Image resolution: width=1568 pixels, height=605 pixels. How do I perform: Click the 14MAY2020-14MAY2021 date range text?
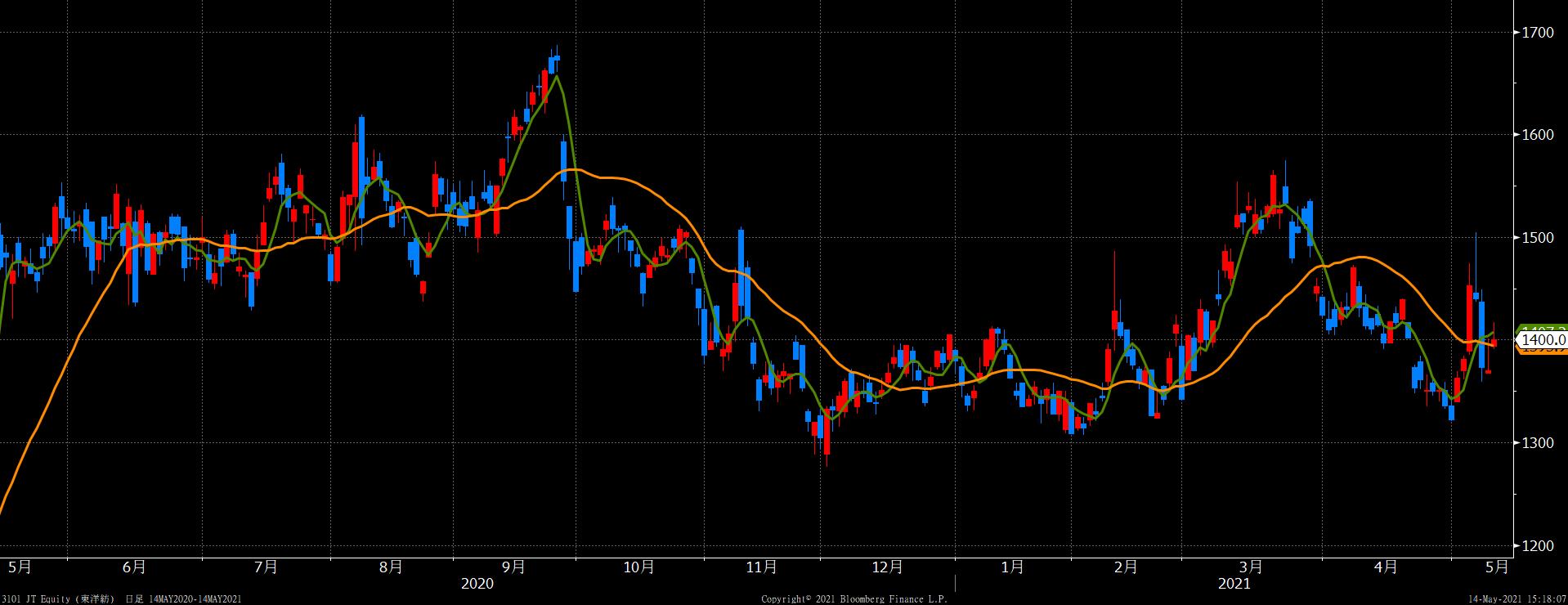coord(195,599)
